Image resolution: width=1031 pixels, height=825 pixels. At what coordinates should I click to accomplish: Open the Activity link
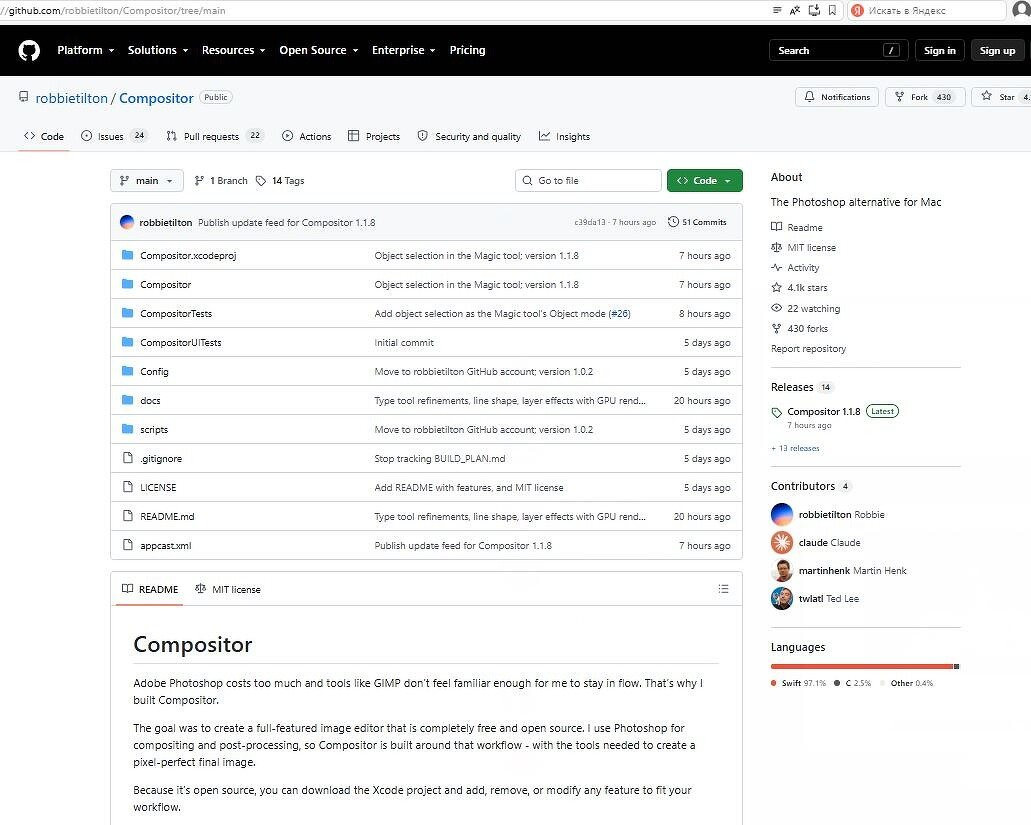pos(795,268)
